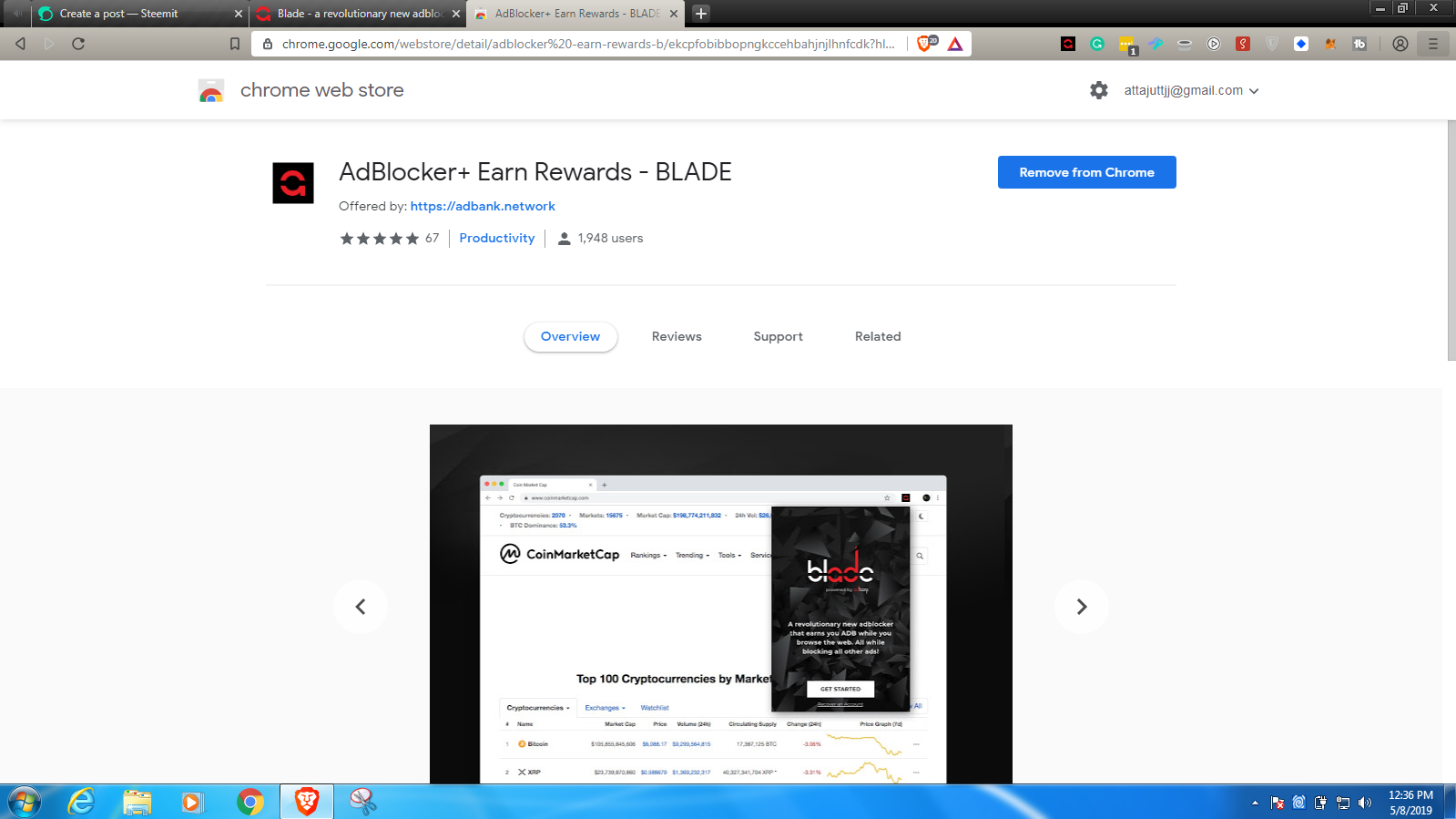Click the BLADE promo screenshot image

pos(721,604)
